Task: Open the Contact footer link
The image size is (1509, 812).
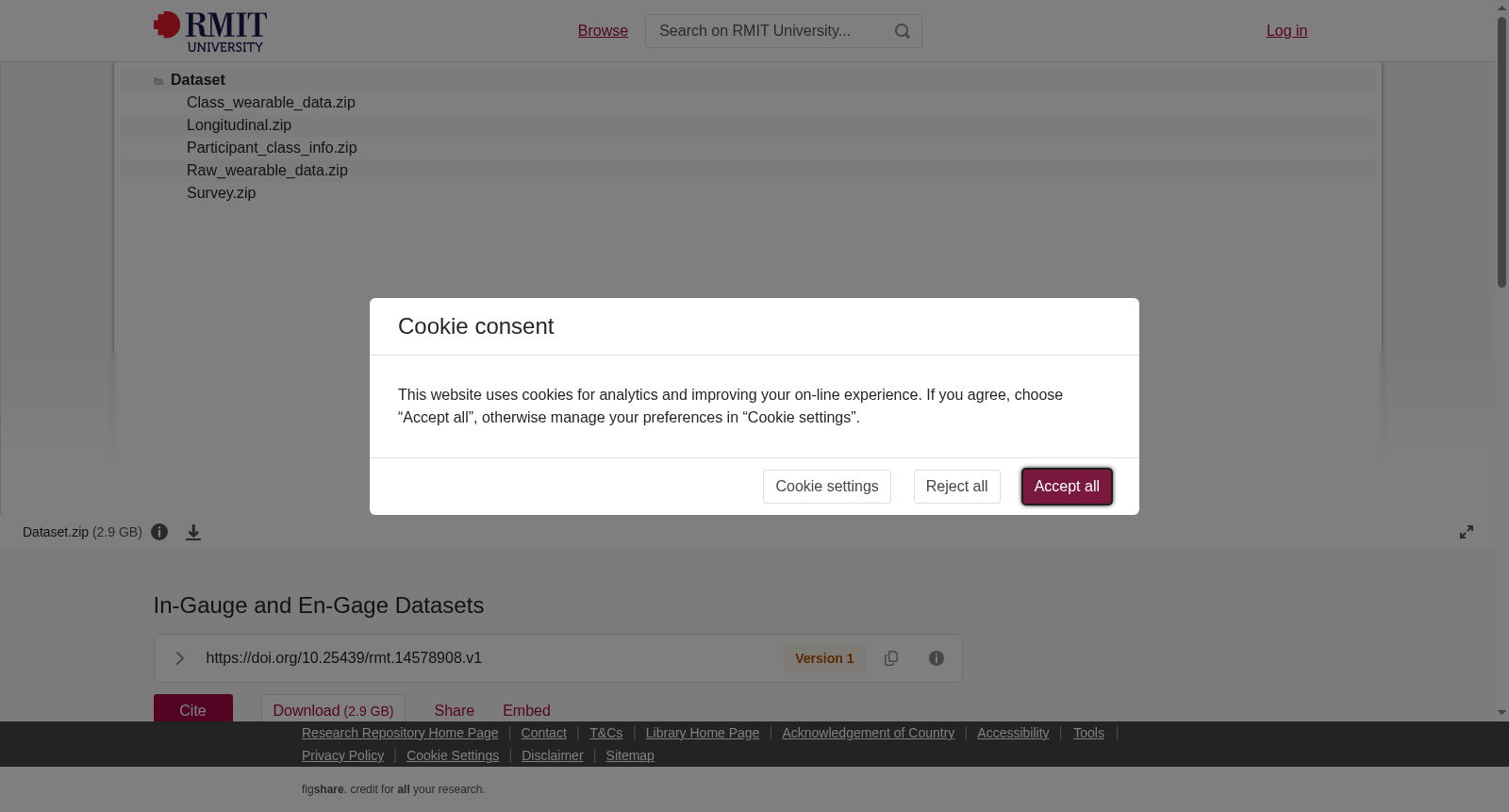Action: pyautogui.click(x=544, y=733)
